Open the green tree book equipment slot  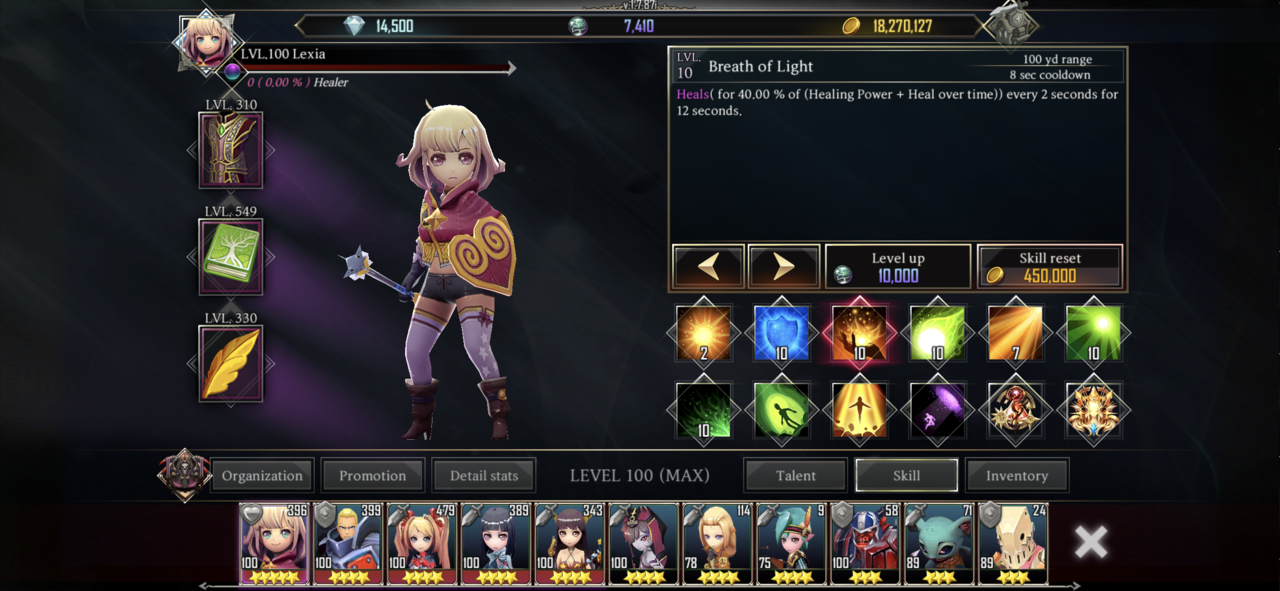click(231, 256)
